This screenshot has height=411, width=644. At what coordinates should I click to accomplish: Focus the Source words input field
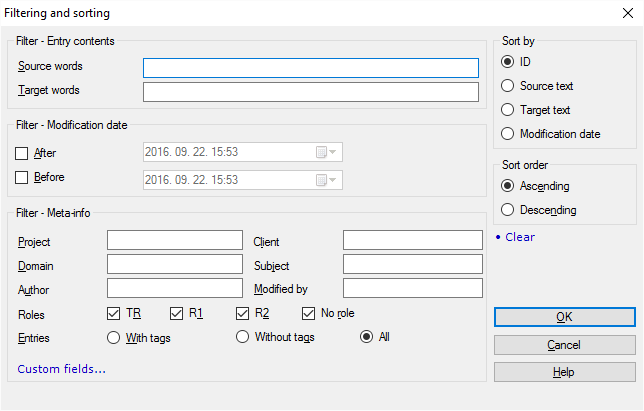click(x=311, y=68)
